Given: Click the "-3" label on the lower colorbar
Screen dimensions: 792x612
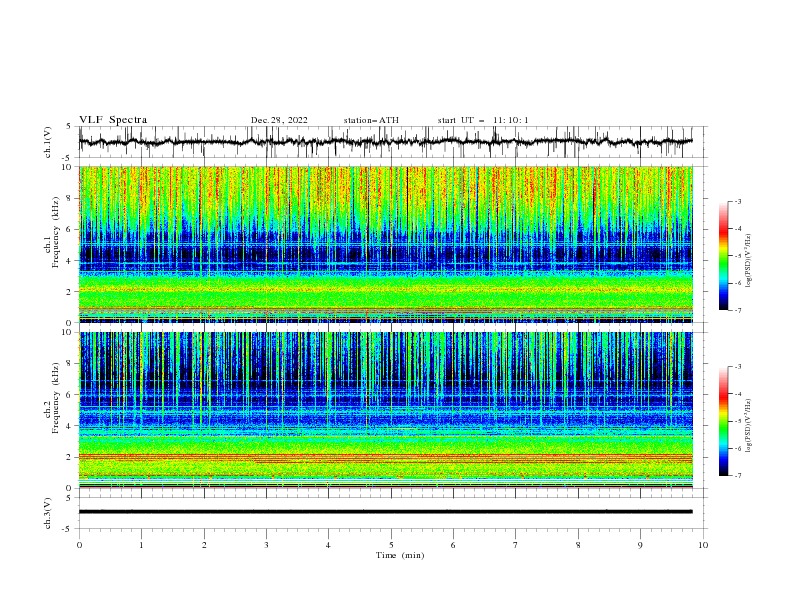Looking at the screenshot, I should [x=737, y=367].
